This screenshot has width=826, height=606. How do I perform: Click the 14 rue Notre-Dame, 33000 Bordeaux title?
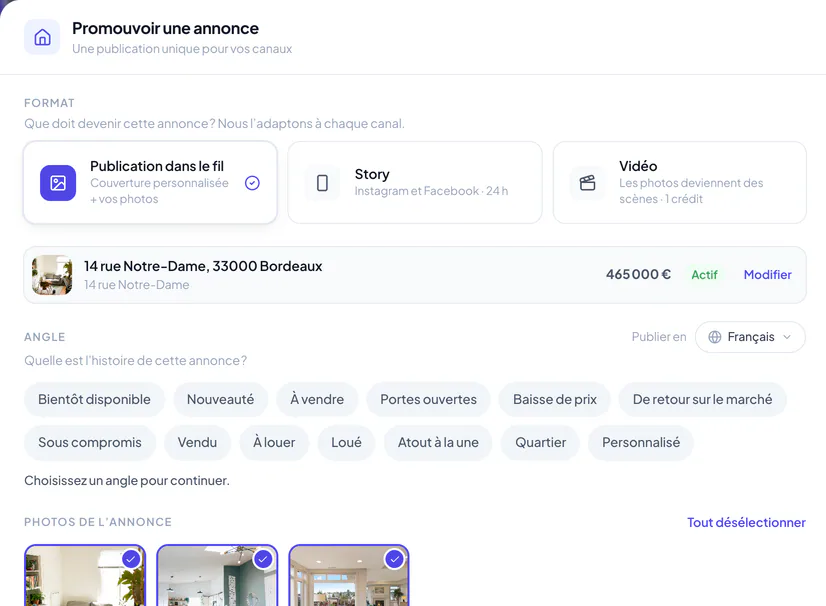(x=203, y=266)
